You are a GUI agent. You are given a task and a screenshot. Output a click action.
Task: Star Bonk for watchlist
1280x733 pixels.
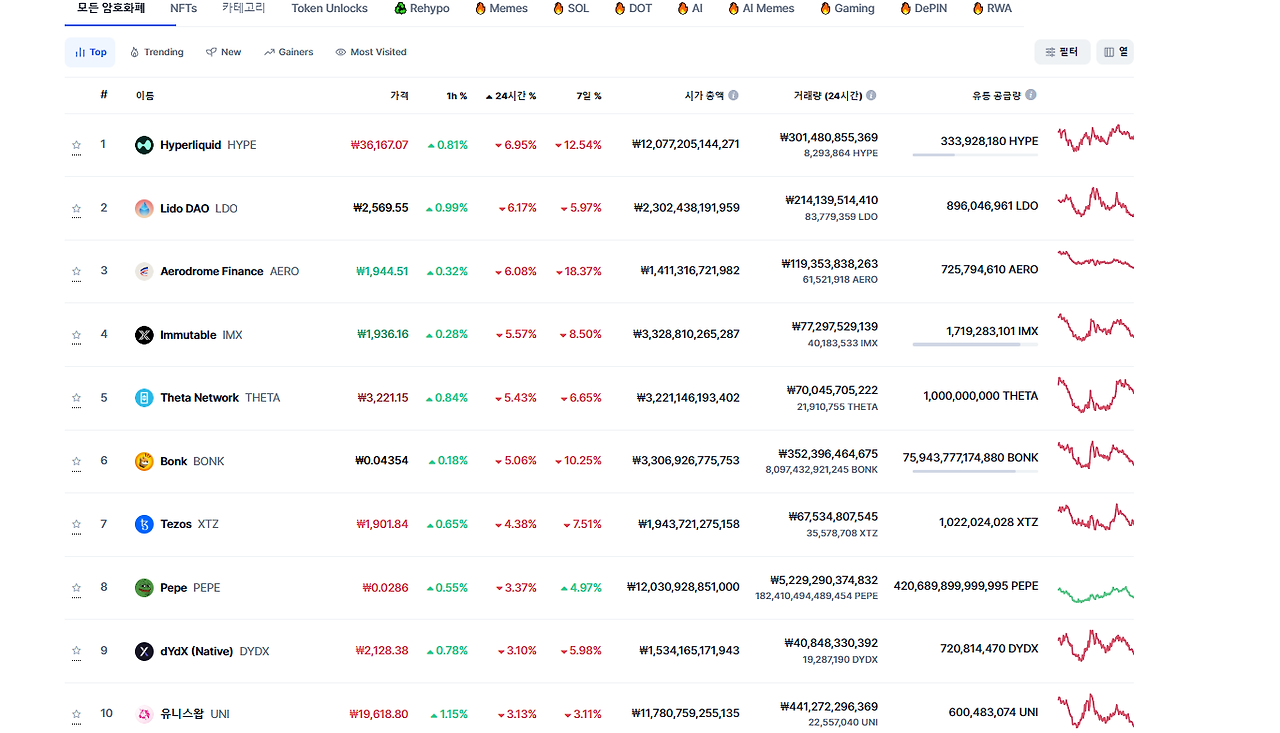point(76,461)
